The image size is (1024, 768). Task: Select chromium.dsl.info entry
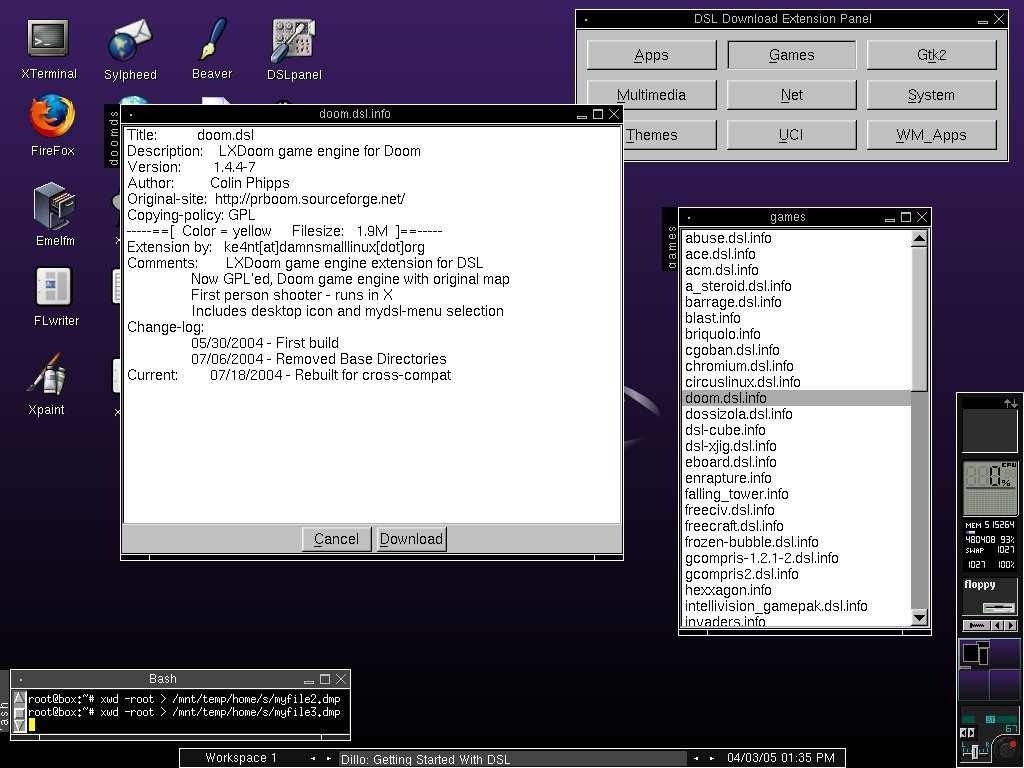[x=795, y=366]
